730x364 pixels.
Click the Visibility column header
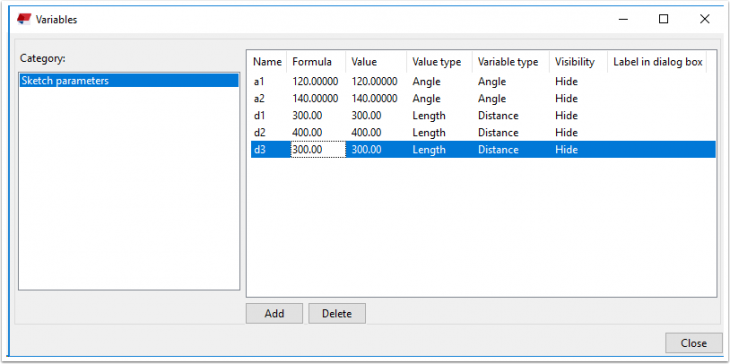579,62
